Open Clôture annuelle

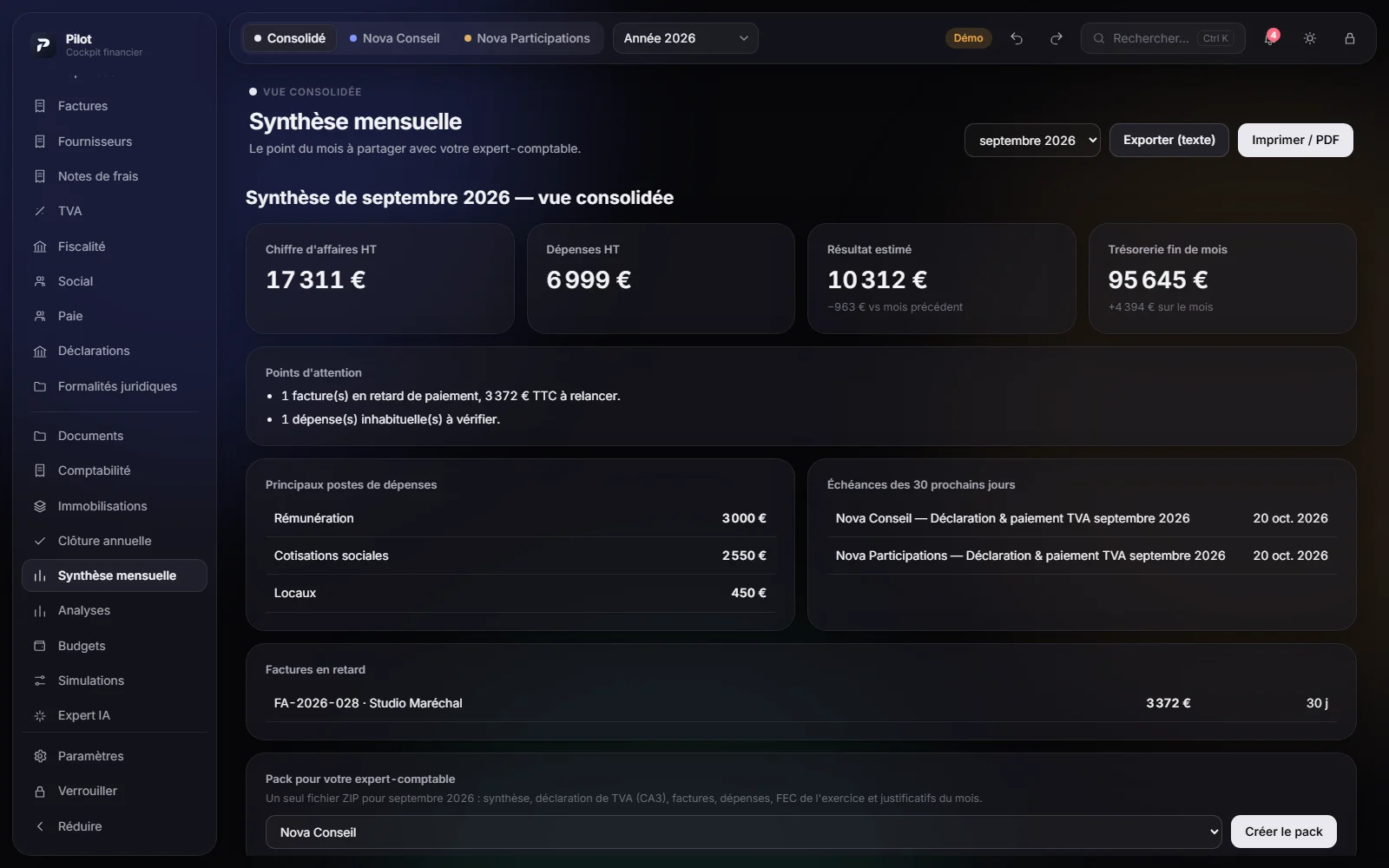point(114,541)
